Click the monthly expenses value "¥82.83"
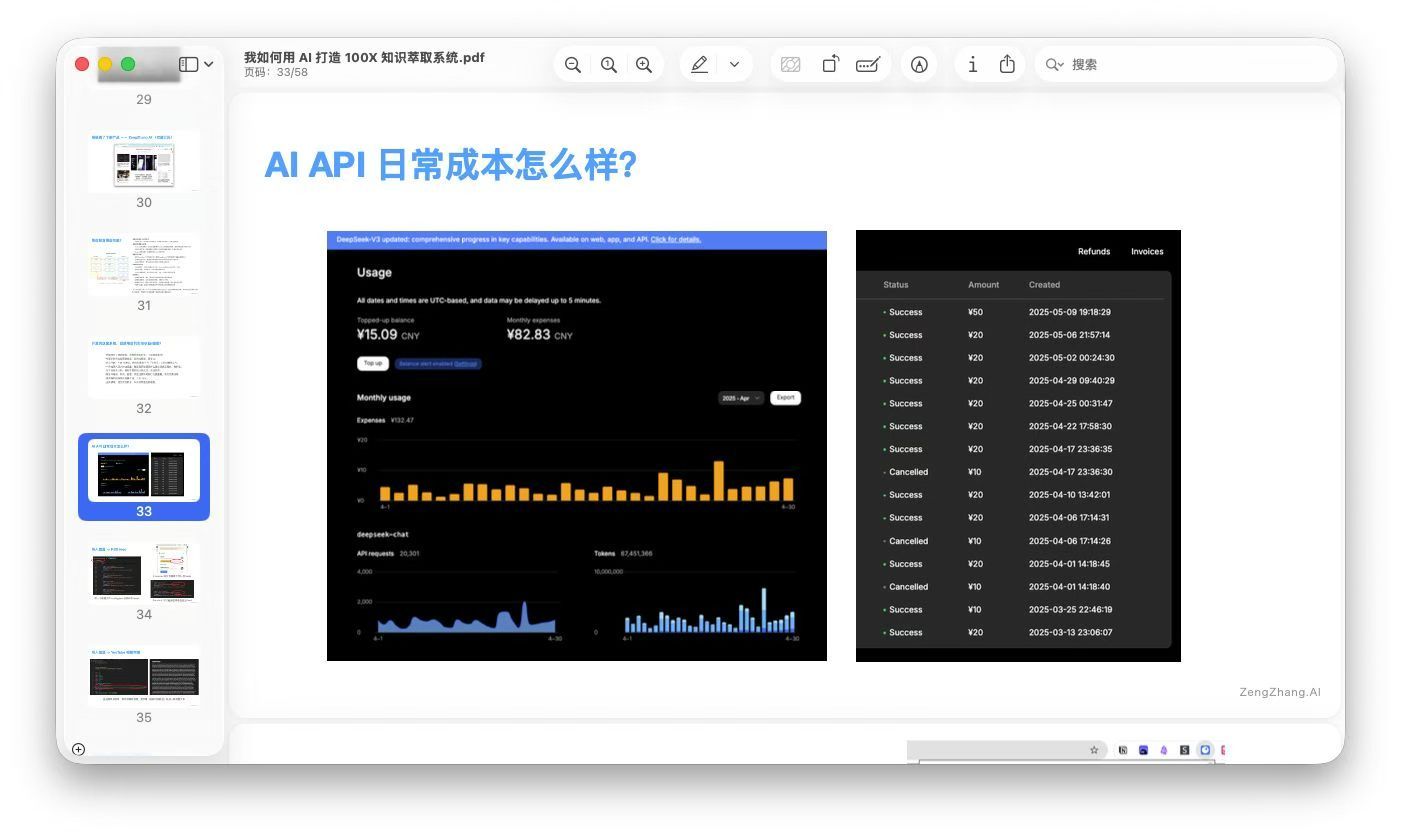1401x838 pixels. (528, 335)
